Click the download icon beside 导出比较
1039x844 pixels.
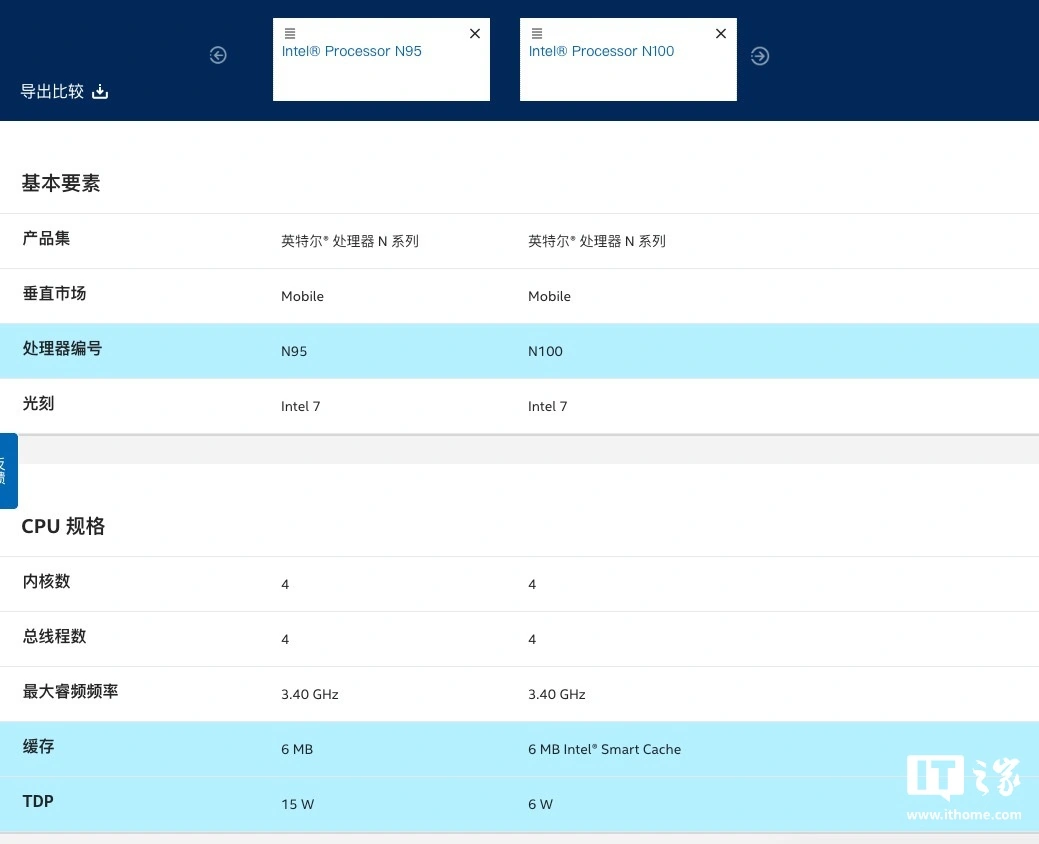pyautogui.click(x=100, y=92)
